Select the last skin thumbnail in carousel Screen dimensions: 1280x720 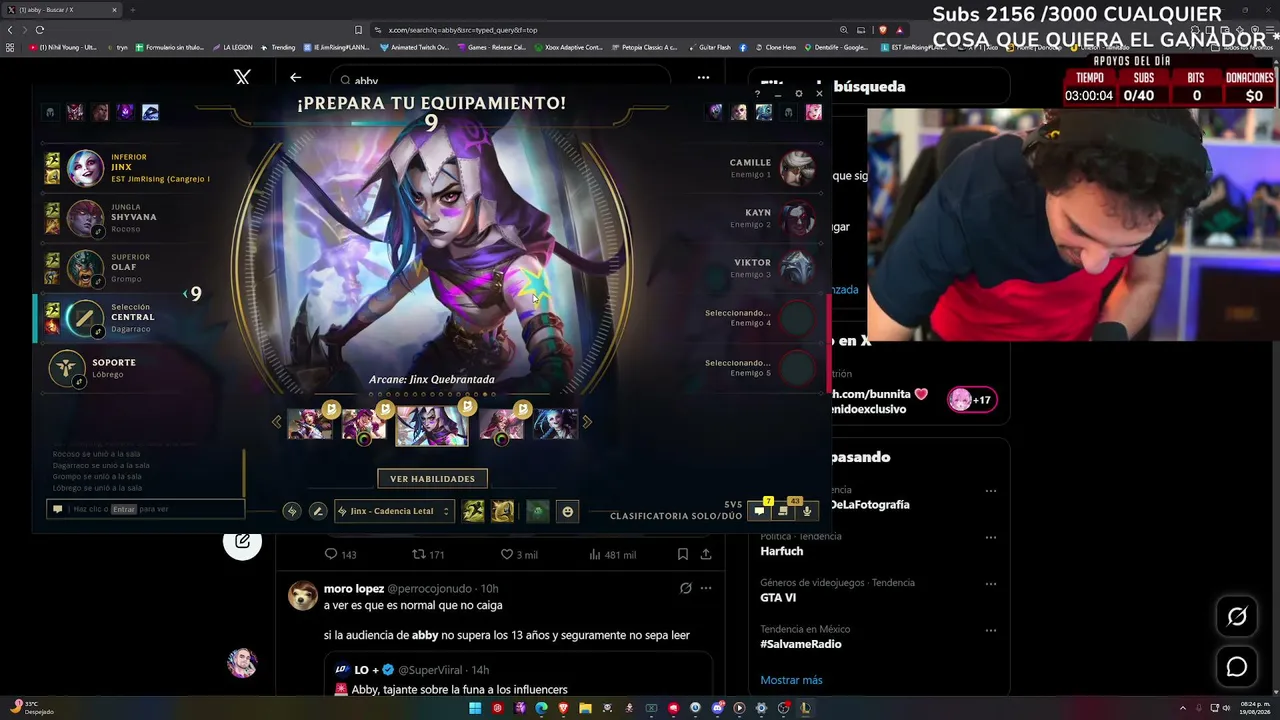point(555,424)
